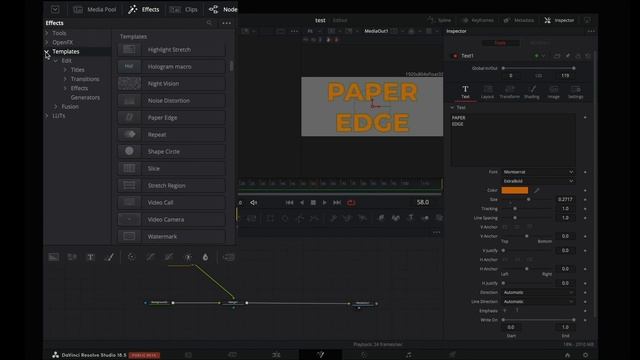Open the Metadata panel
This screenshot has width=640, height=360.
tap(520, 20)
